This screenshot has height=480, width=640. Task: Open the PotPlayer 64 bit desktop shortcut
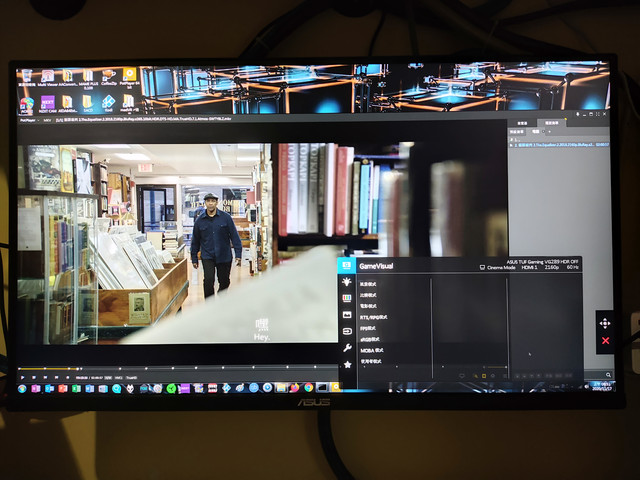129,78
